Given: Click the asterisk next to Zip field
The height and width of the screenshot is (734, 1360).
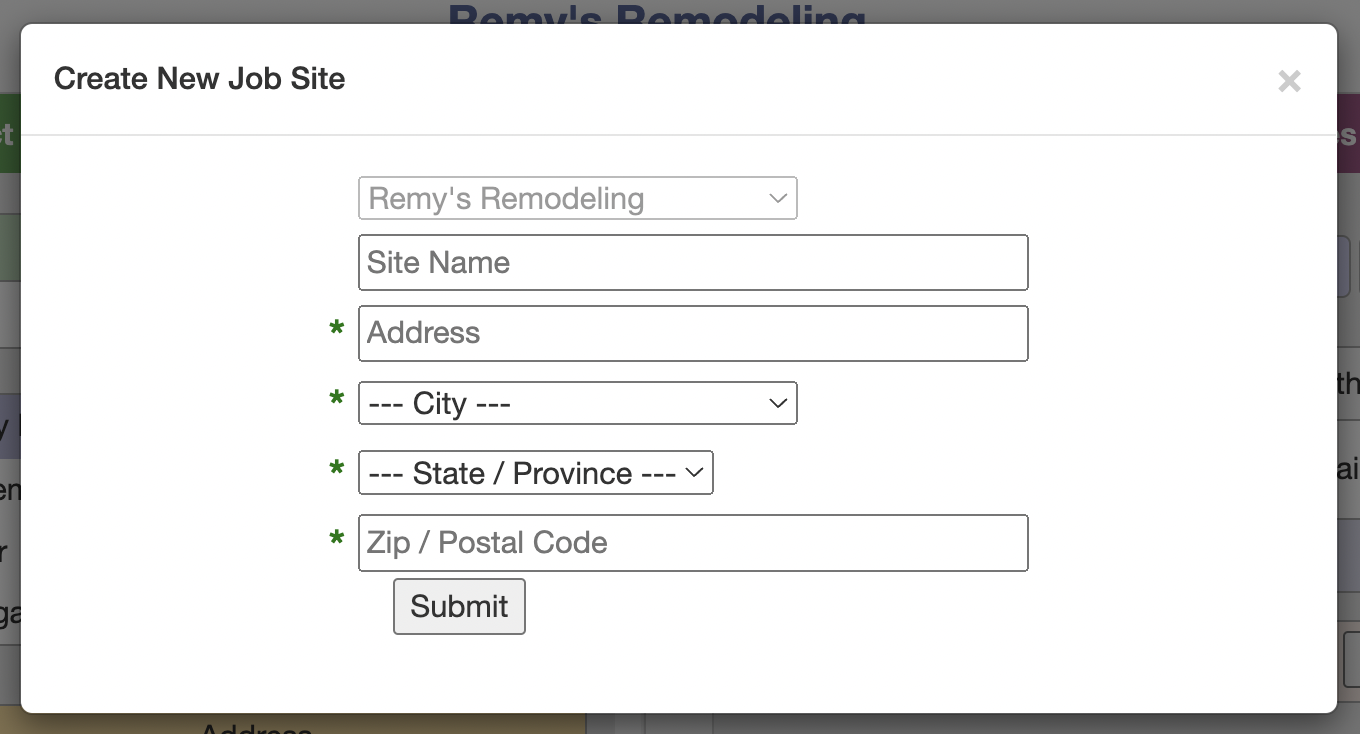Looking at the screenshot, I should 337,541.
